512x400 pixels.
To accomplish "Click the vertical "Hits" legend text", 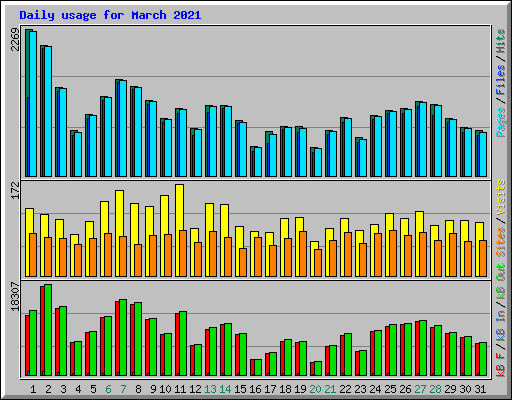I will click(501, 41).
